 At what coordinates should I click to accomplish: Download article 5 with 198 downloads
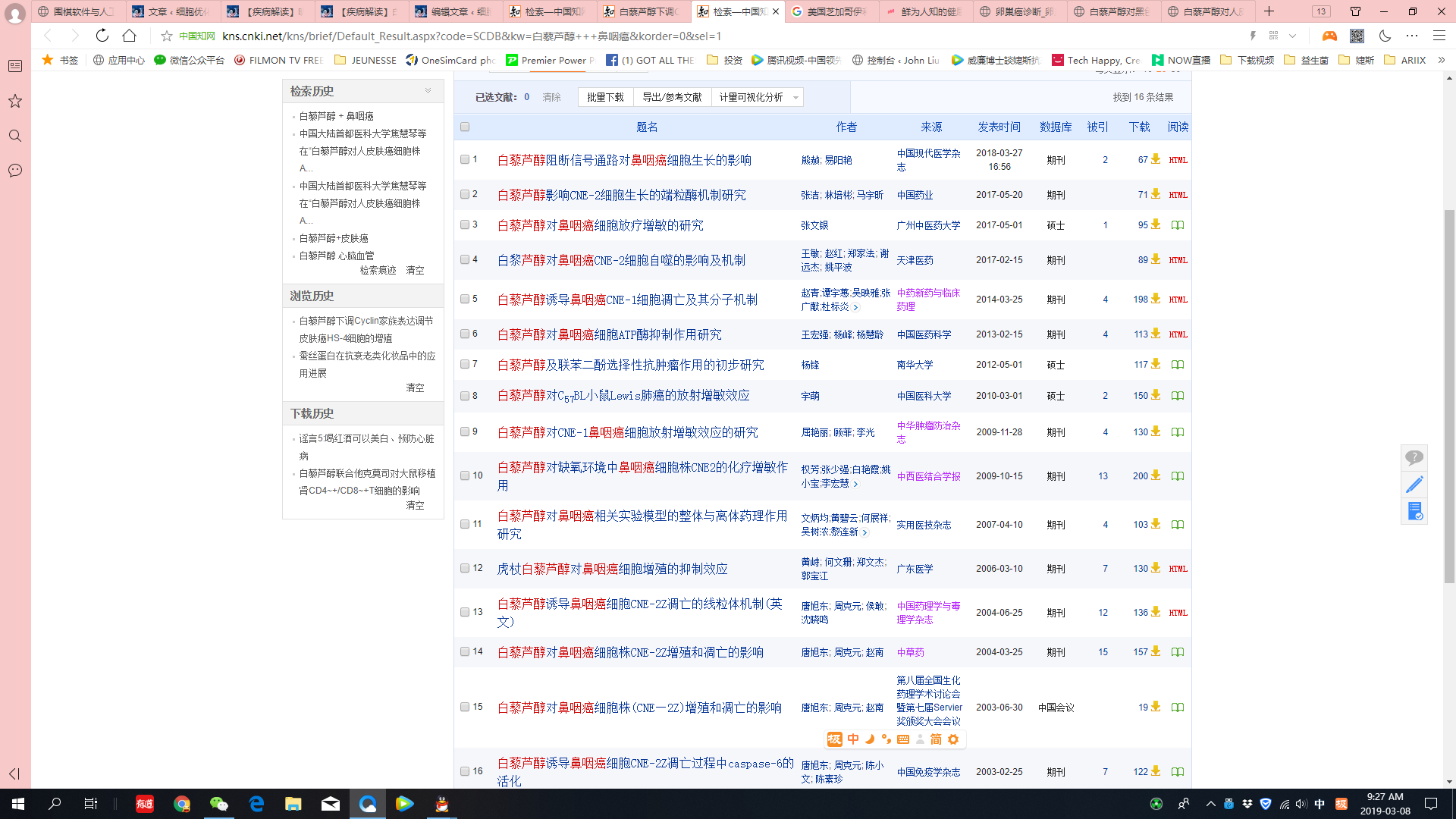pyautogui.click(x=1156, y=299)
